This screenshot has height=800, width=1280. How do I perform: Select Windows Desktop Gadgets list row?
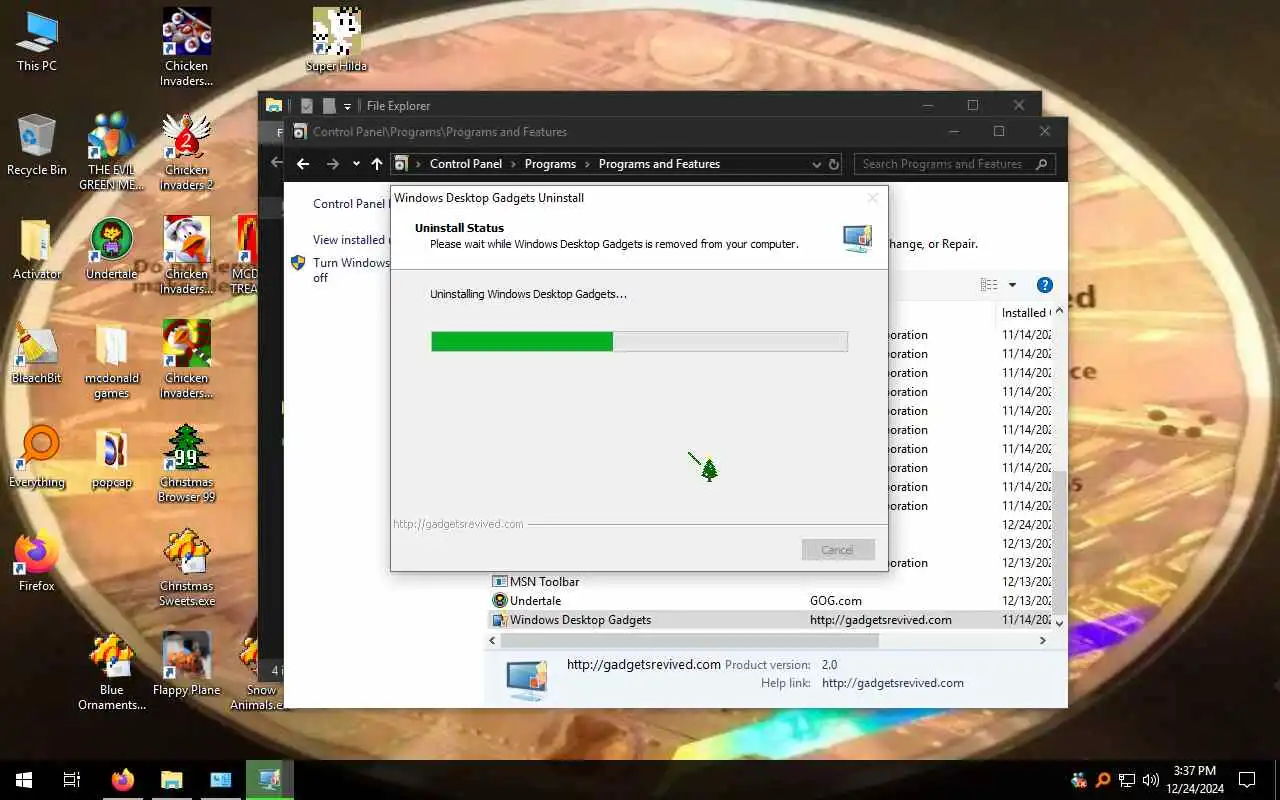pos(770,620)
